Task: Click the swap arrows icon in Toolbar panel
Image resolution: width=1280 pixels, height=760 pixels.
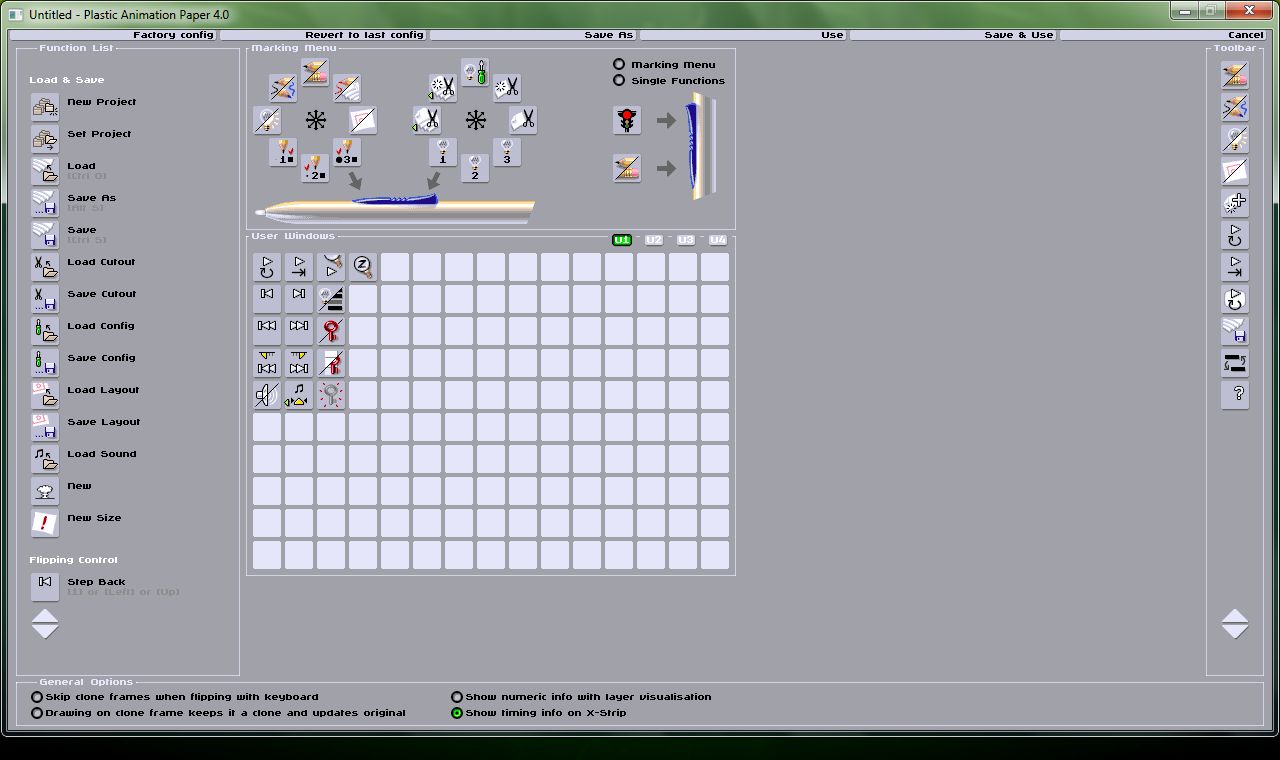Action: click(x=1235, y=363)
